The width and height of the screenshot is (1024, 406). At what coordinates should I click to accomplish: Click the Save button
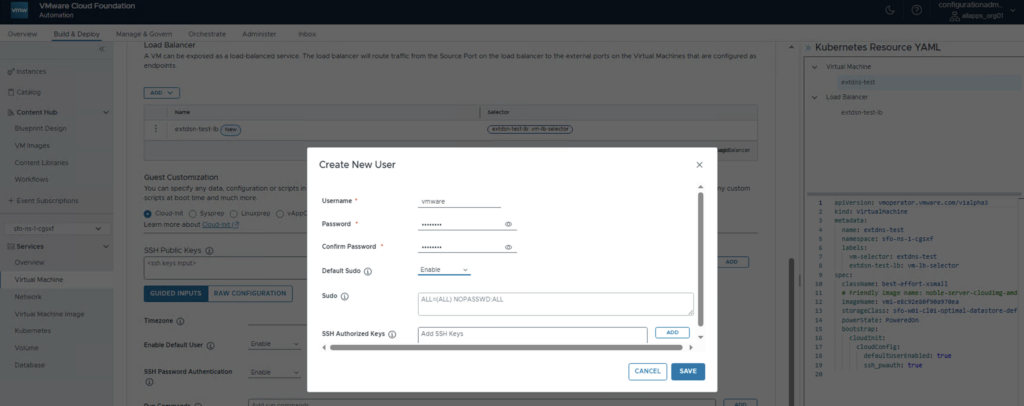coord(688,371)
